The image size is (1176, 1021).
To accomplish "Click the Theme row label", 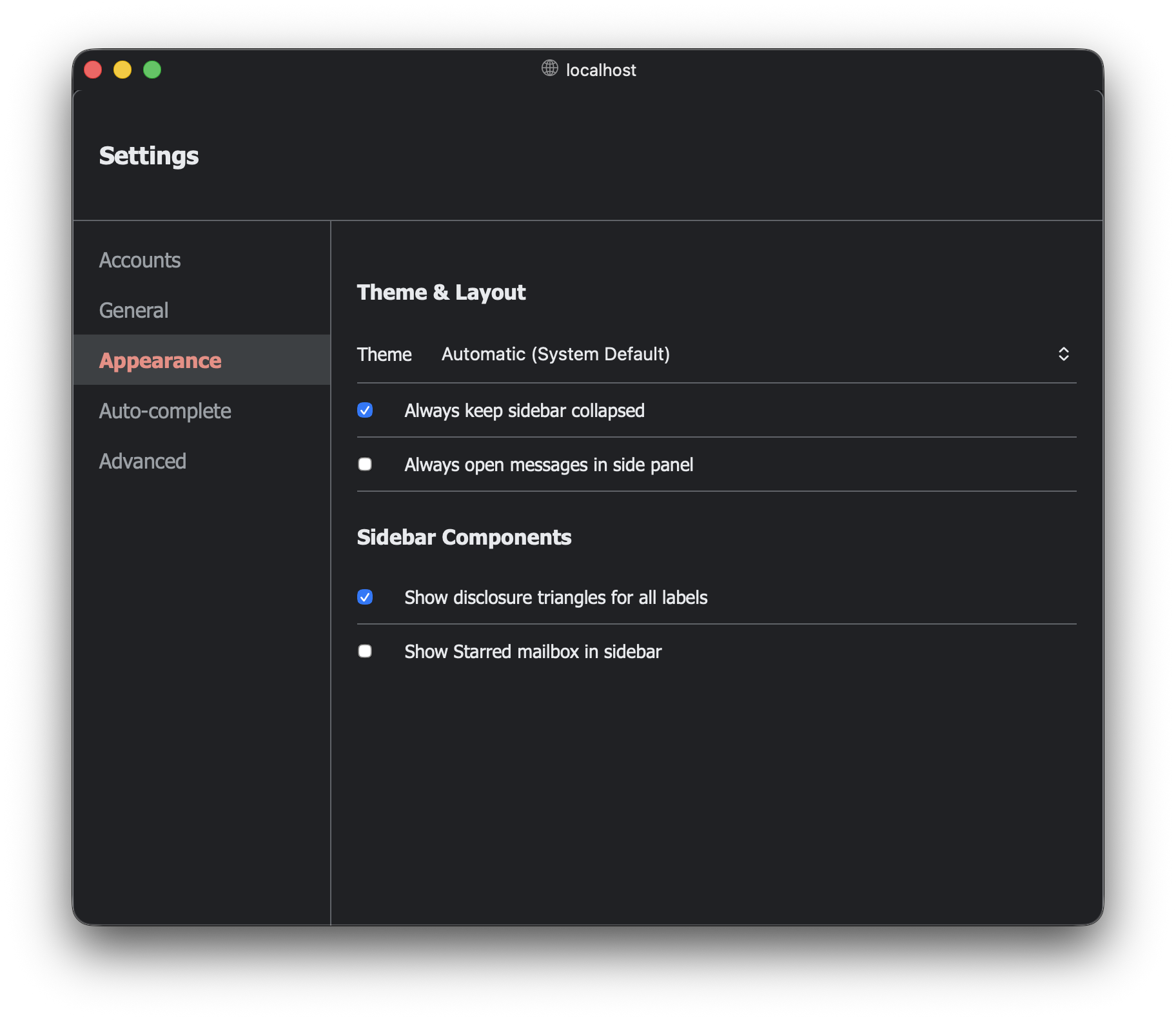I will tap(384, 354).
